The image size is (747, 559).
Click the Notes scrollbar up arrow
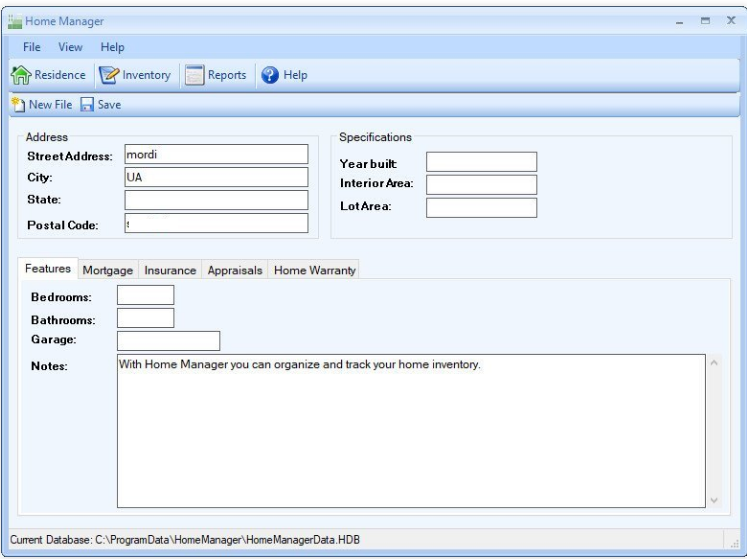(x=714, y=363)
